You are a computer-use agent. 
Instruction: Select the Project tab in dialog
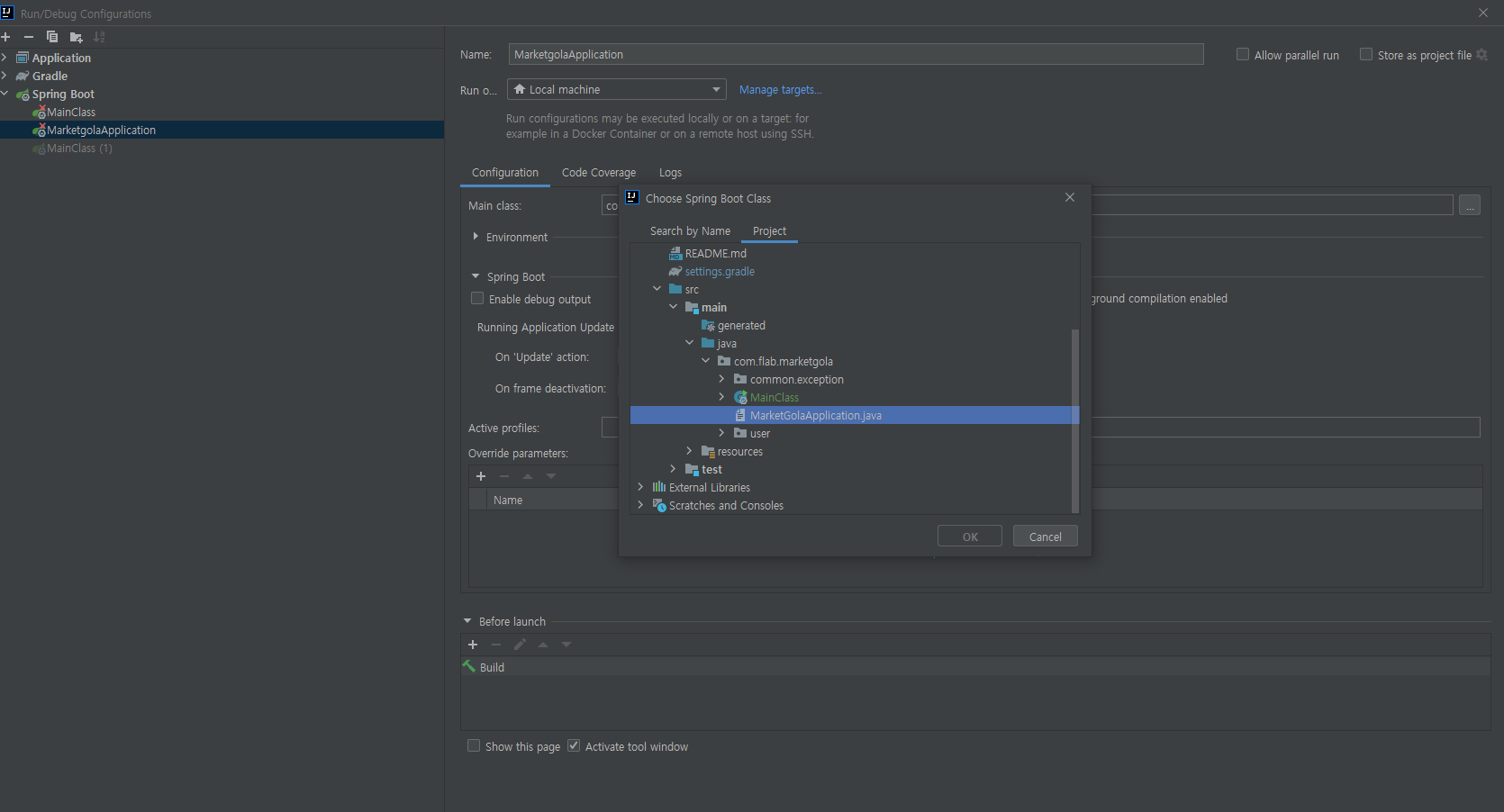click(769, 231)
